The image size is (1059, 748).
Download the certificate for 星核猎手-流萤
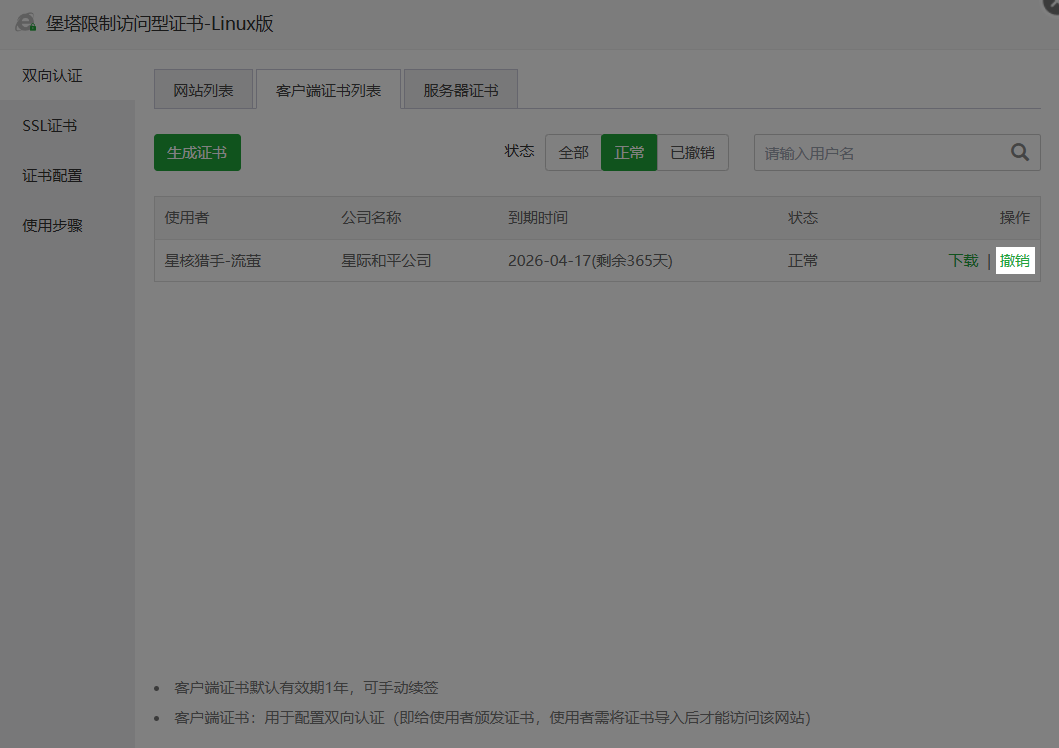click(962, 259)
